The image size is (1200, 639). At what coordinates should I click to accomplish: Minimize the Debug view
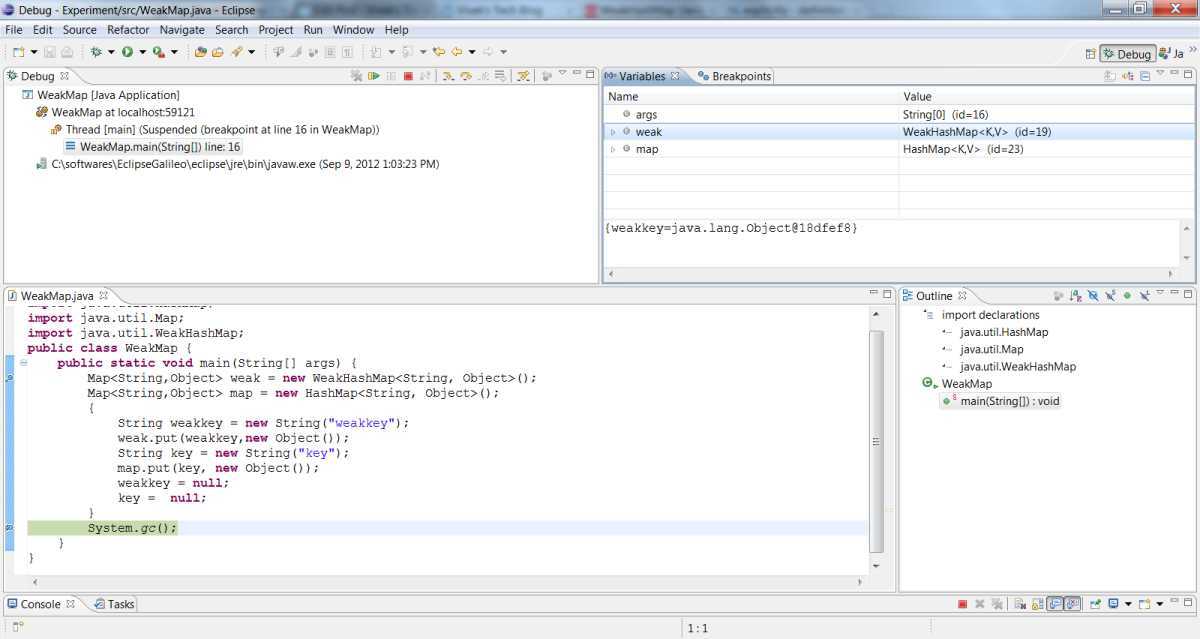578,73
